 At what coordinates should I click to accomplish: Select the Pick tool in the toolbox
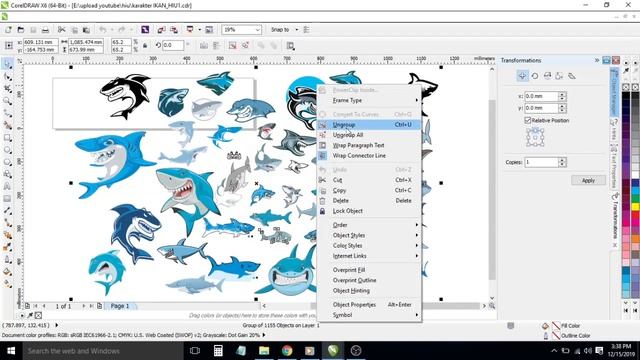pyautogui.click(x=7, y=64)
